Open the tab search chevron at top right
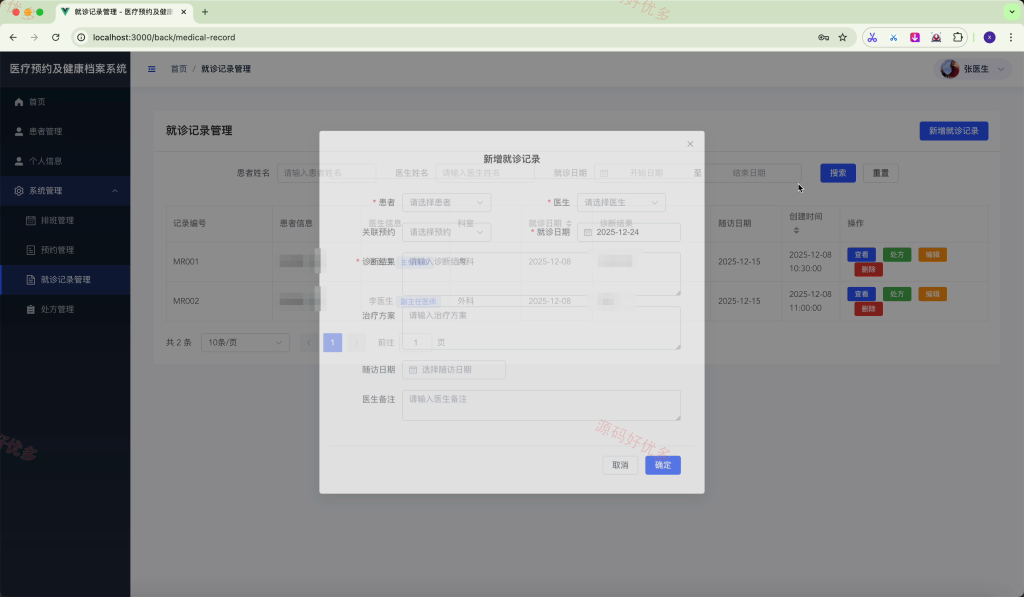1024x597 pixels. pyautogui.click(x=1012, y=12)
